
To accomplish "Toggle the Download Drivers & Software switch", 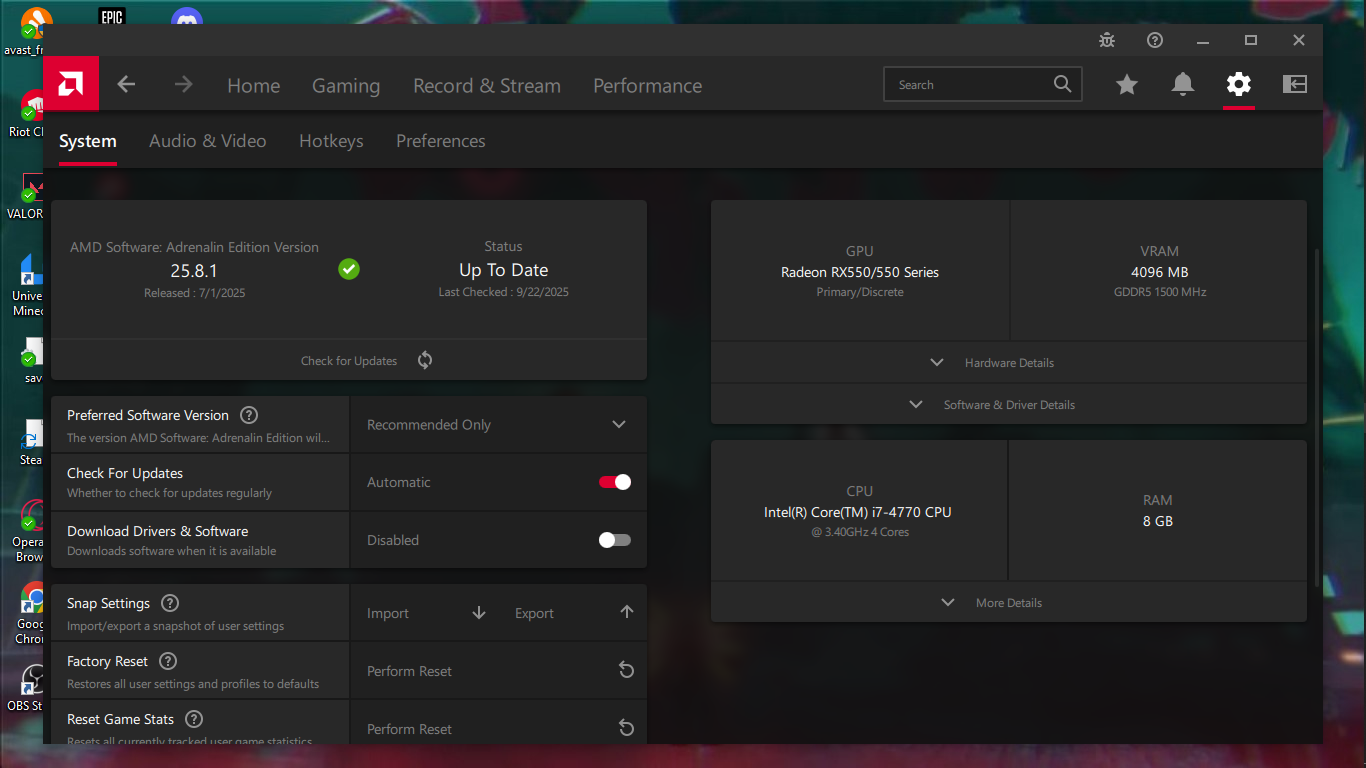I will click(x=615, y=540).
